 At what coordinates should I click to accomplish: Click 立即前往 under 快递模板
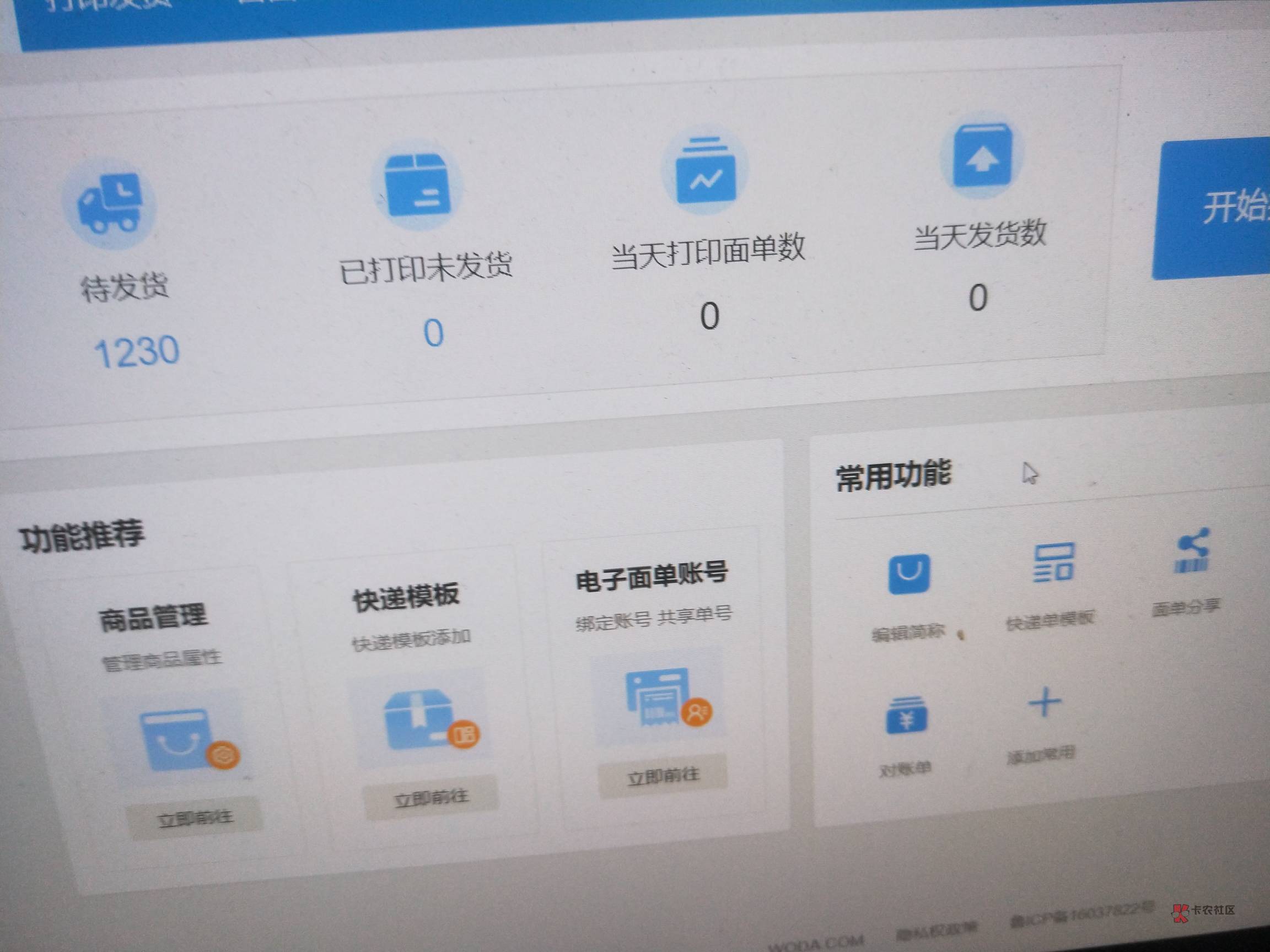pyautogui.click(x=431, y=798)
